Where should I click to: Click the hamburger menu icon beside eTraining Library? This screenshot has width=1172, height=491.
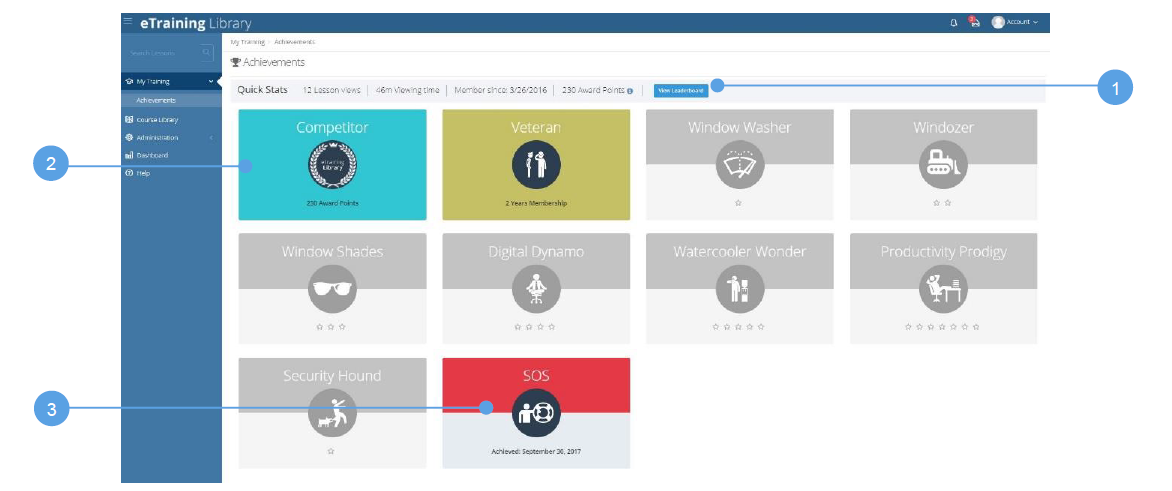[x=127, y=21]
